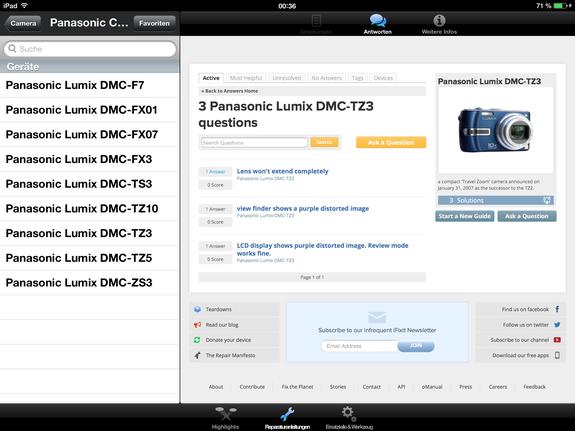Click the Fix the Planet footer link

pos(297,387)
